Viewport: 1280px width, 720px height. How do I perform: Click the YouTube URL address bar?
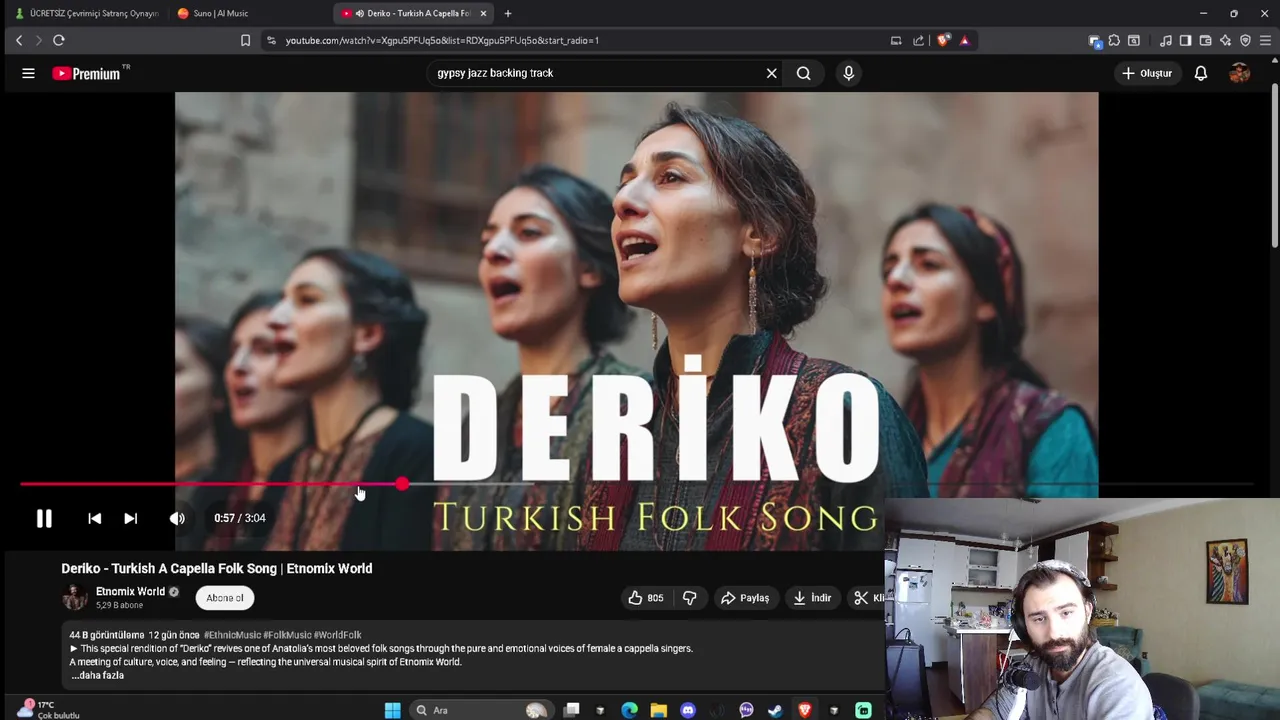(x=442, y=40)
